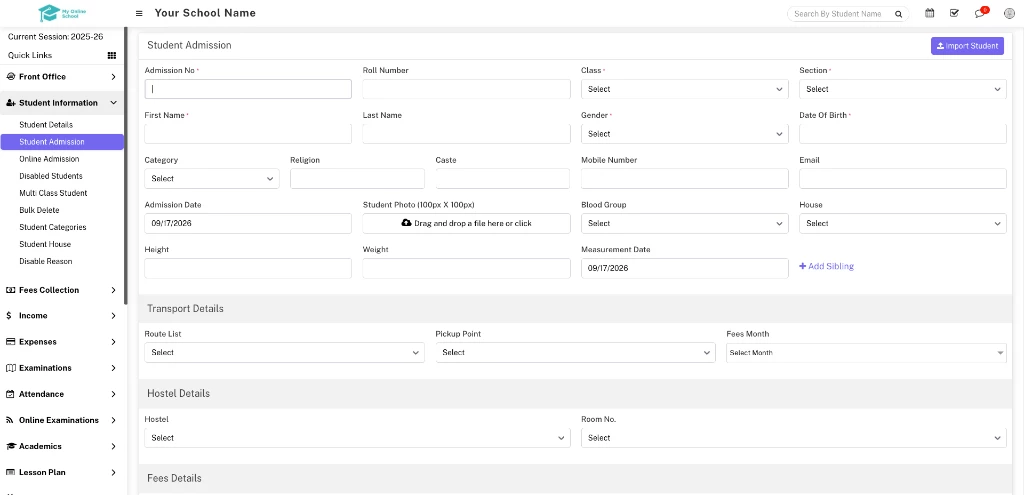Viewport: 1024px width, 495px height.
Task: Click the Income dollar icon
Action: (8, 315)
